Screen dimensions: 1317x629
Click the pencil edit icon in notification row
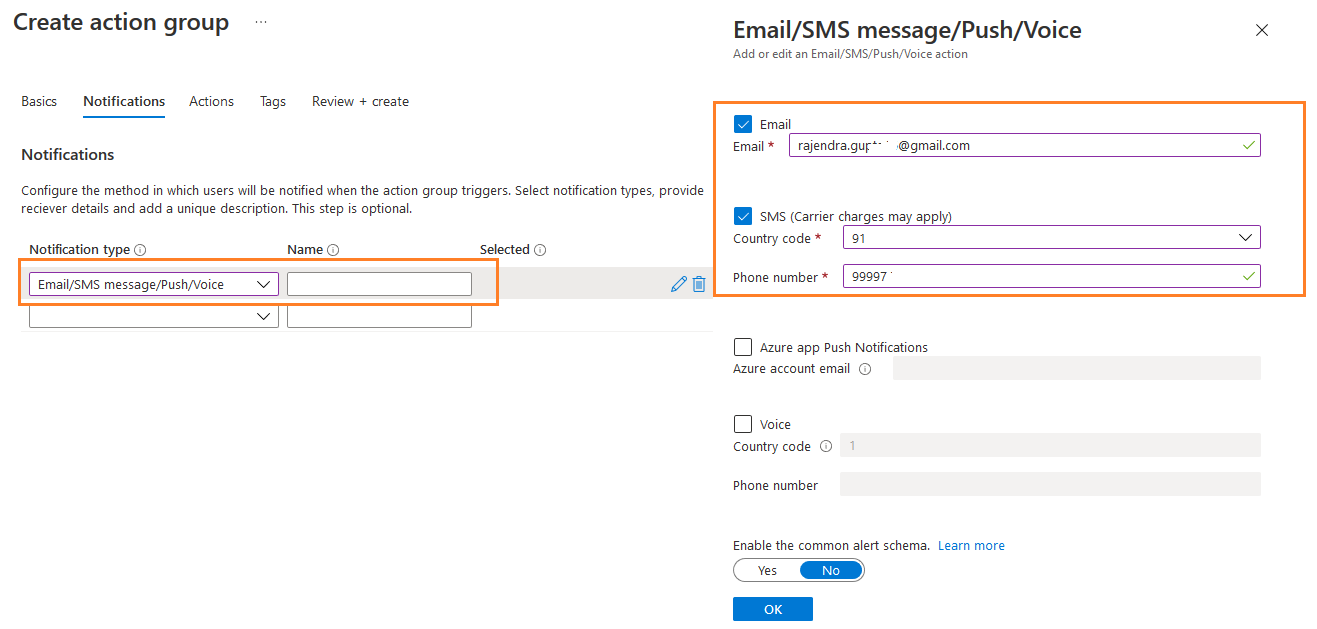coord(679,284)
